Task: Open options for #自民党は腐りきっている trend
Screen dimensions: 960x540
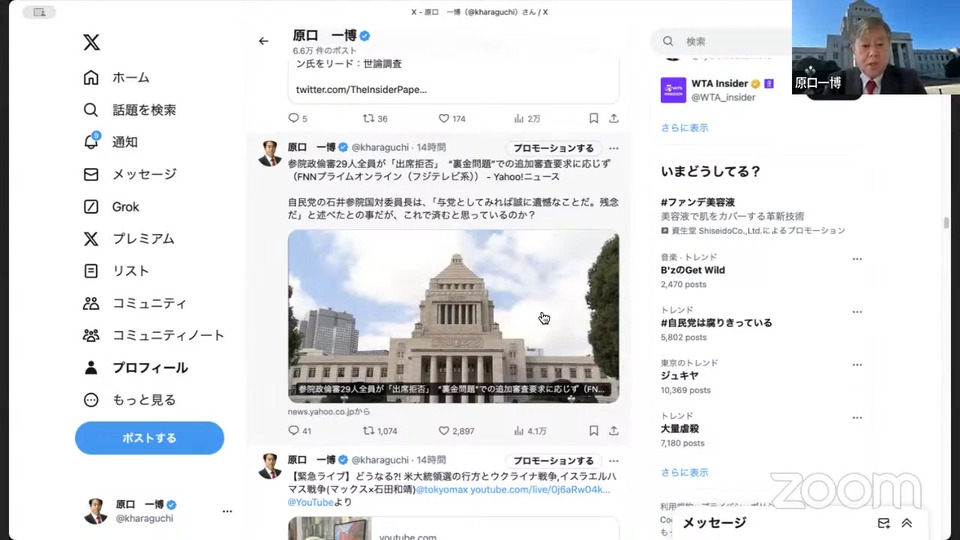Action: tap(857, 312)
